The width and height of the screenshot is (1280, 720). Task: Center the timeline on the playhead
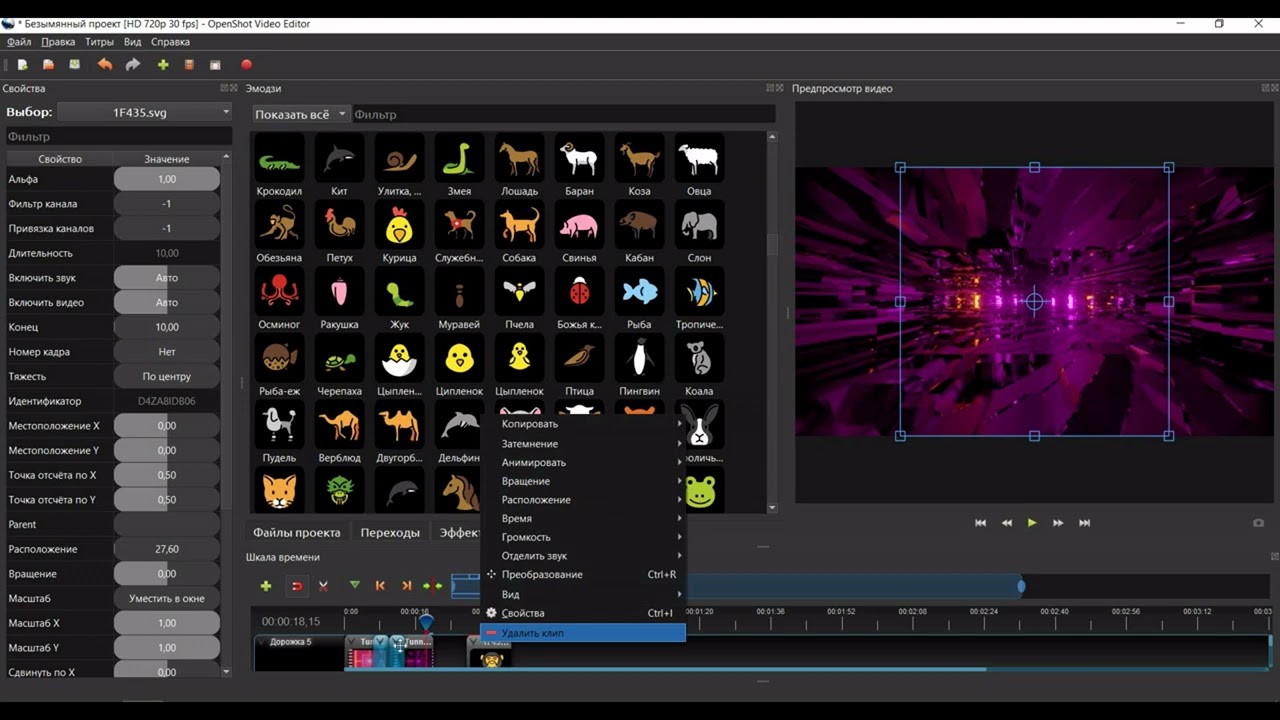pyautogui.click(x=432, y=586)
